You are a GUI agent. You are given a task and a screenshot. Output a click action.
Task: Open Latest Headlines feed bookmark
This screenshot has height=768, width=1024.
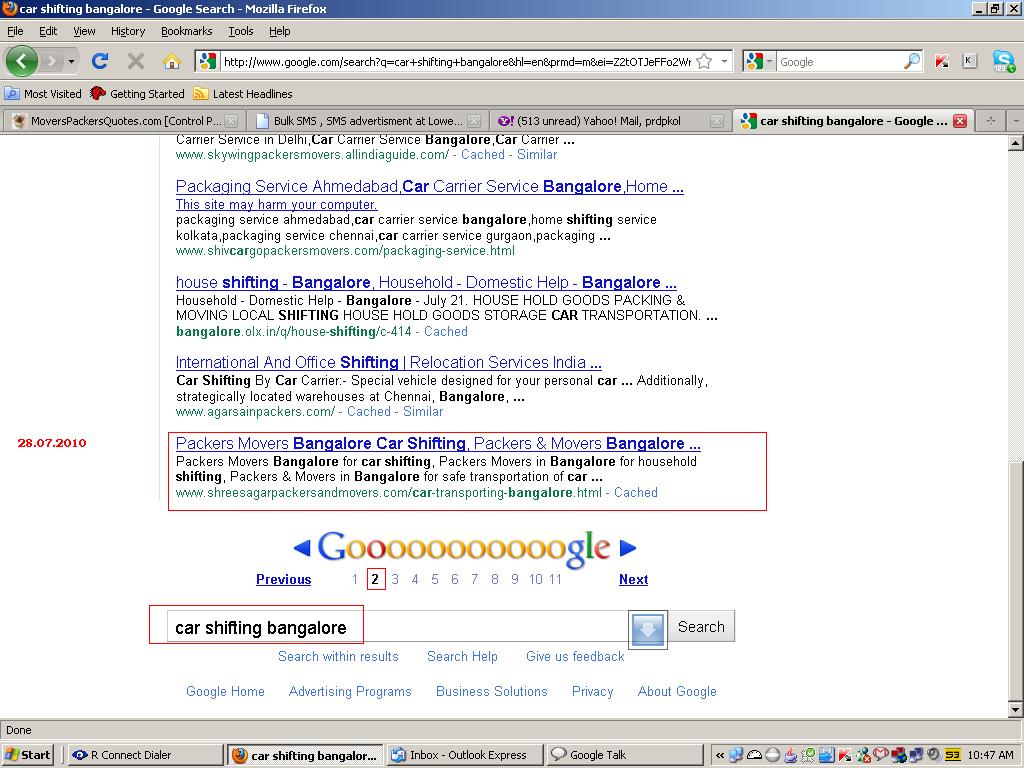pos(243,94)
